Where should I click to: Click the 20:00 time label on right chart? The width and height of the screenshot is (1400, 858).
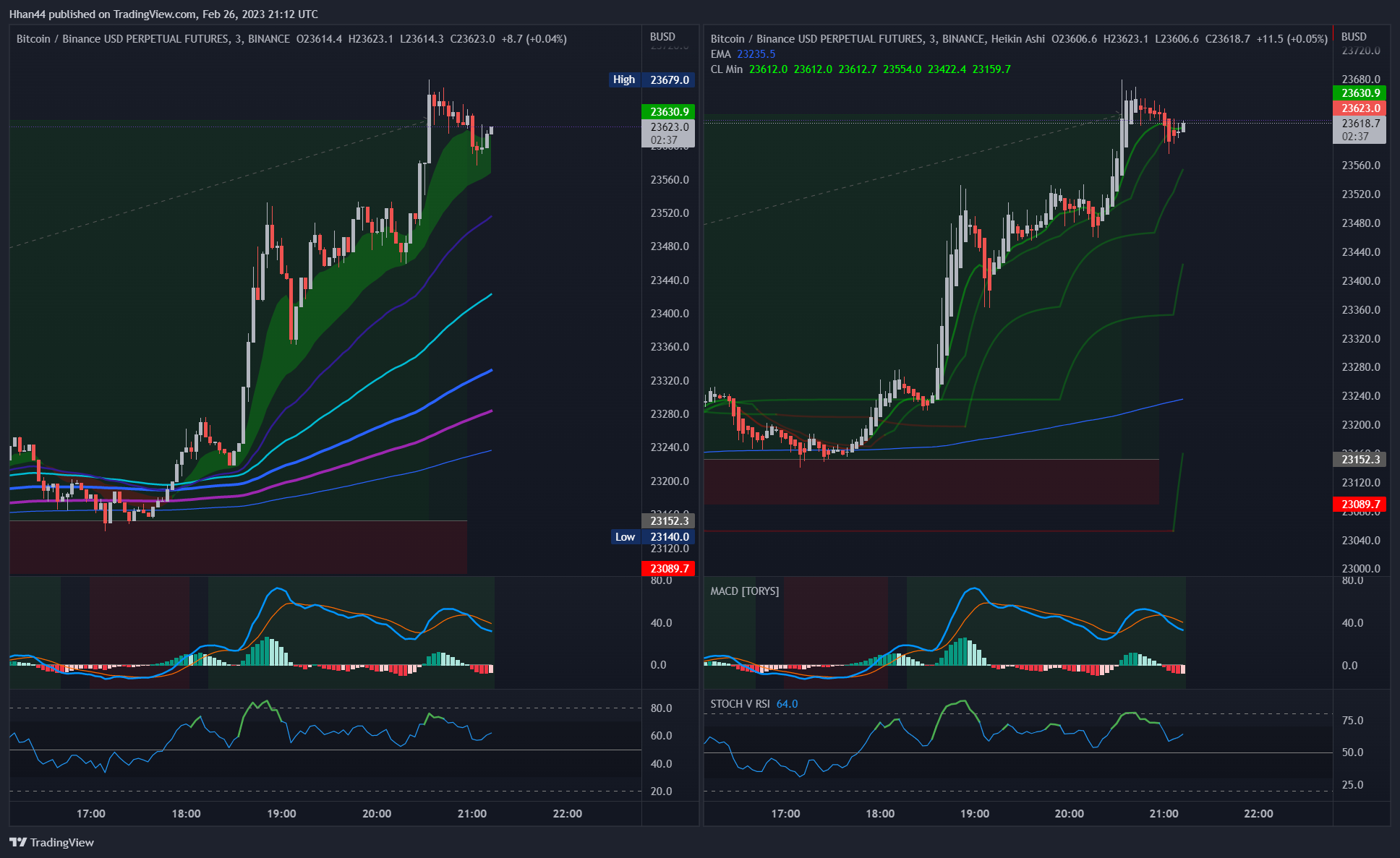(x=1070, y=813)
